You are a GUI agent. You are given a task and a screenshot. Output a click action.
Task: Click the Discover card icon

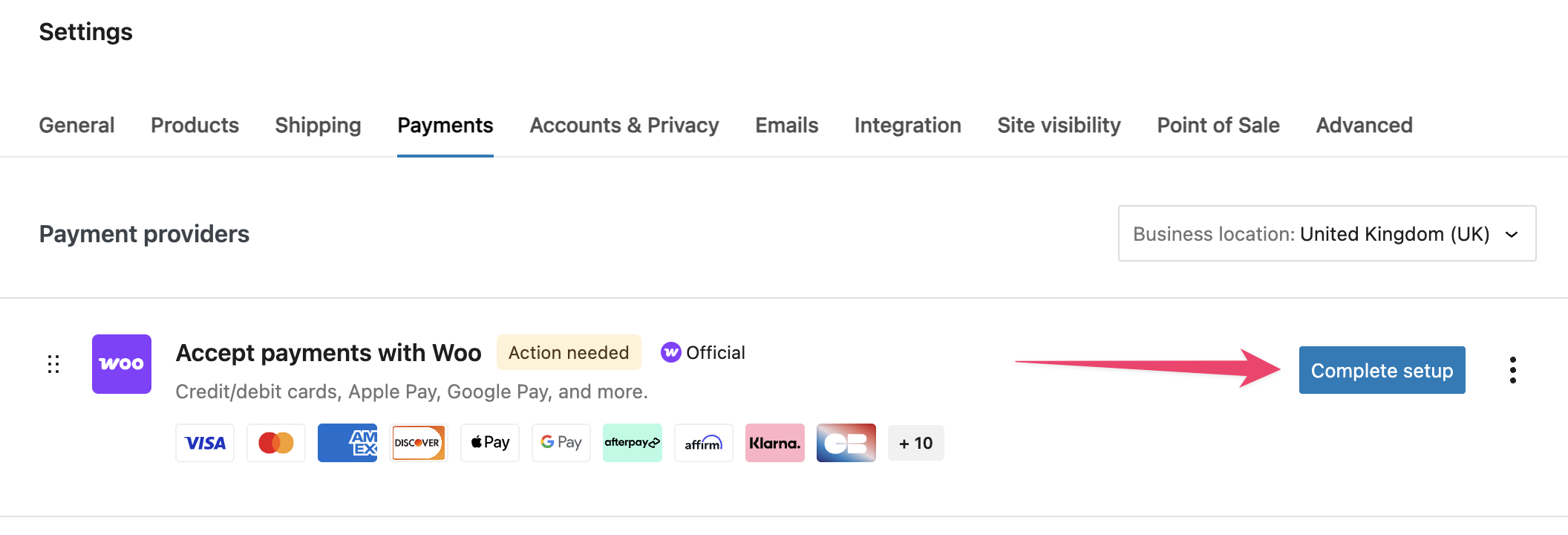[419, 443]
